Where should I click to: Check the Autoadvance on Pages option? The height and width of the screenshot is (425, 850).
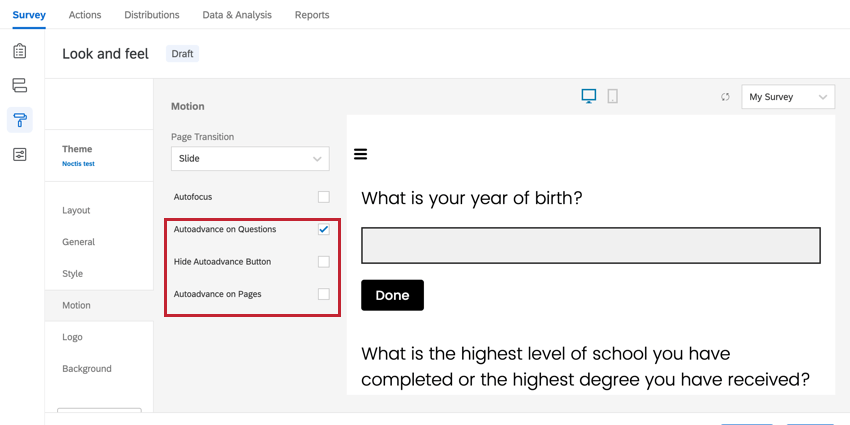(323, 294)
